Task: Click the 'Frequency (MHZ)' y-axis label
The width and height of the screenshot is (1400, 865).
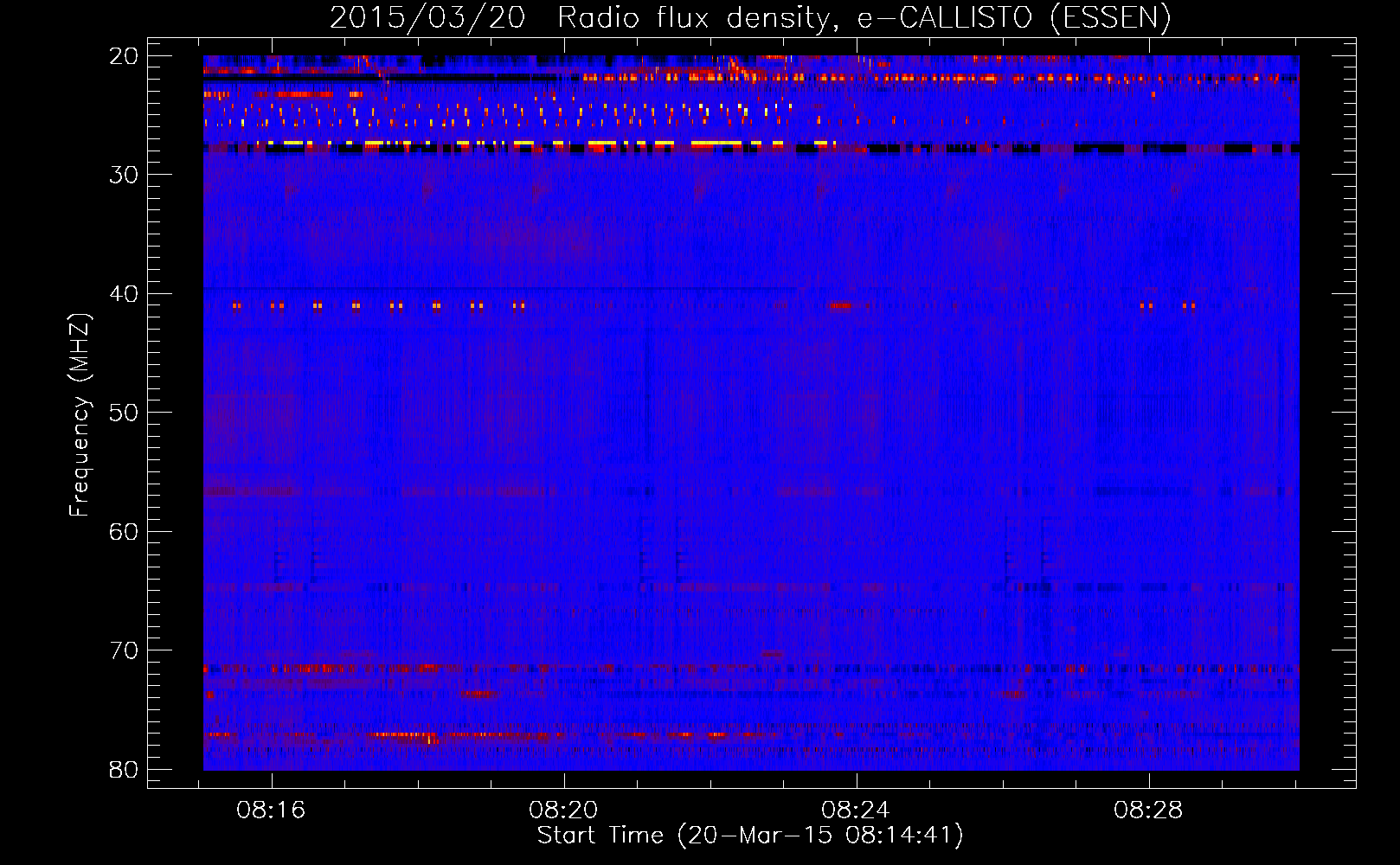Action: (80, 415)
